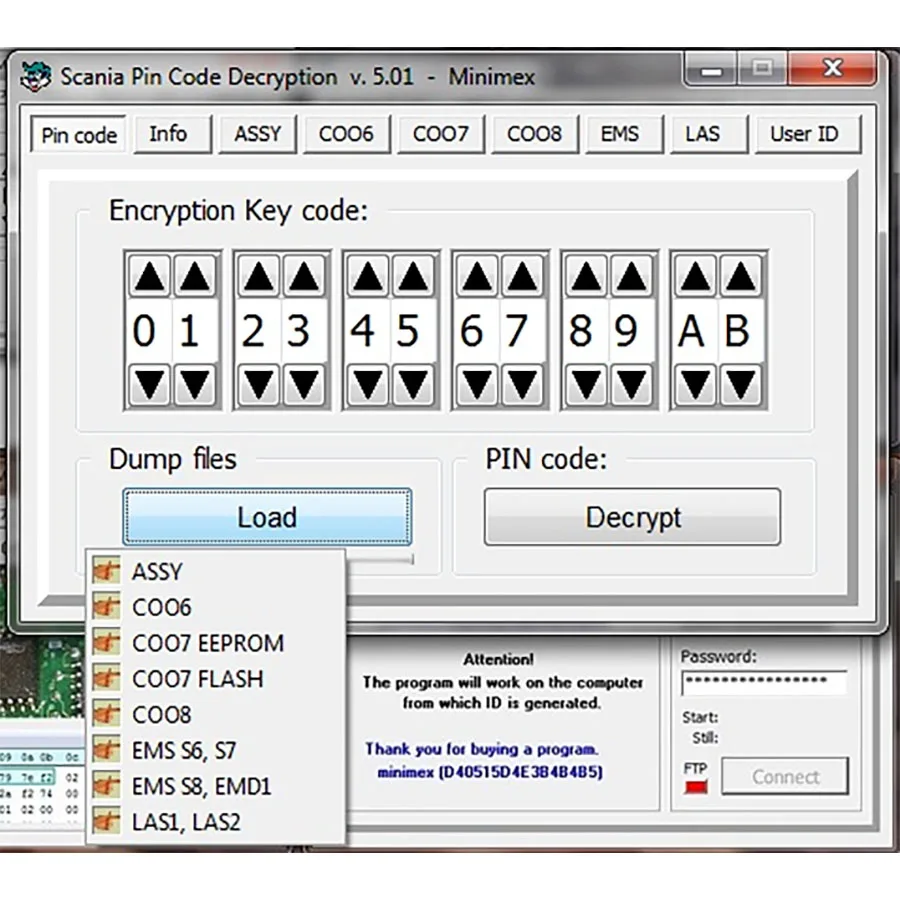
Task: Choose COO6 from the Load menu
Action: [215, 607]
